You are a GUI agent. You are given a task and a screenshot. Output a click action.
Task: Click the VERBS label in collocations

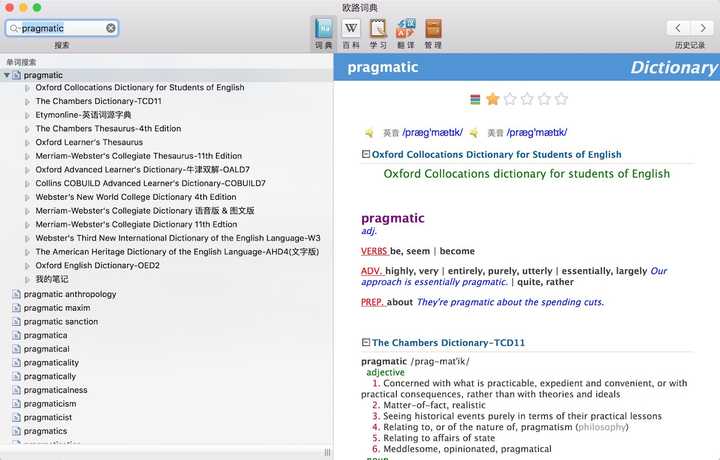point(374,252)
